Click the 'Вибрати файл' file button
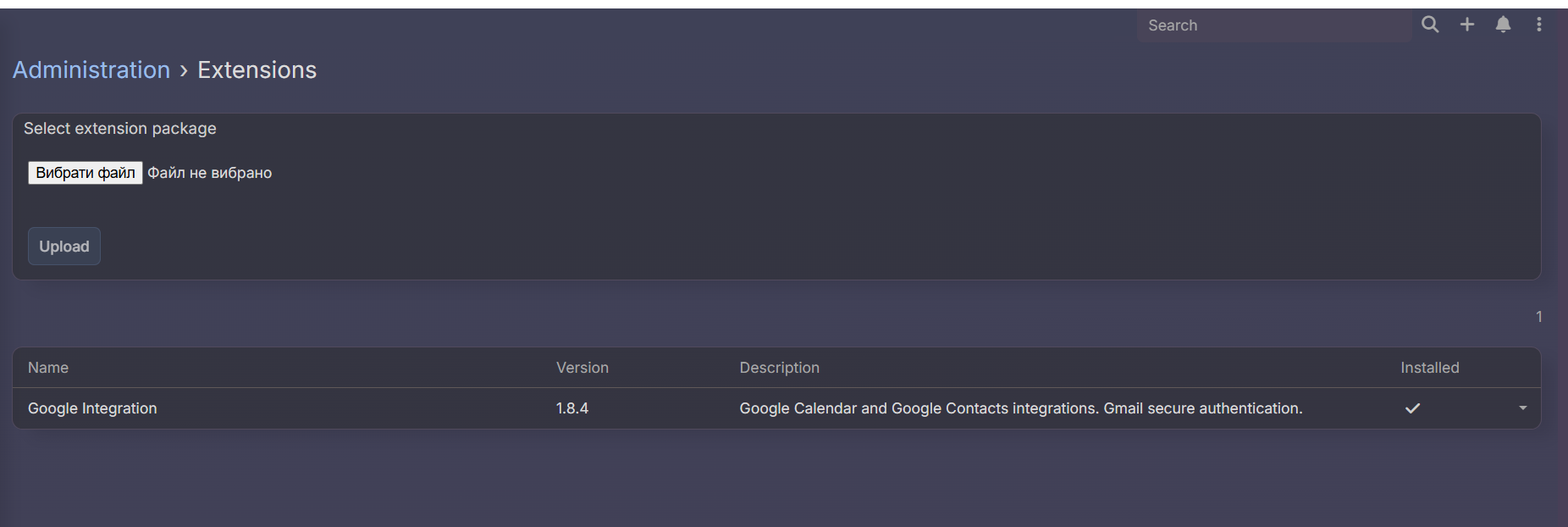This screenshot has width=1568, height=527. pyautogui.click(x=86, y=173)
